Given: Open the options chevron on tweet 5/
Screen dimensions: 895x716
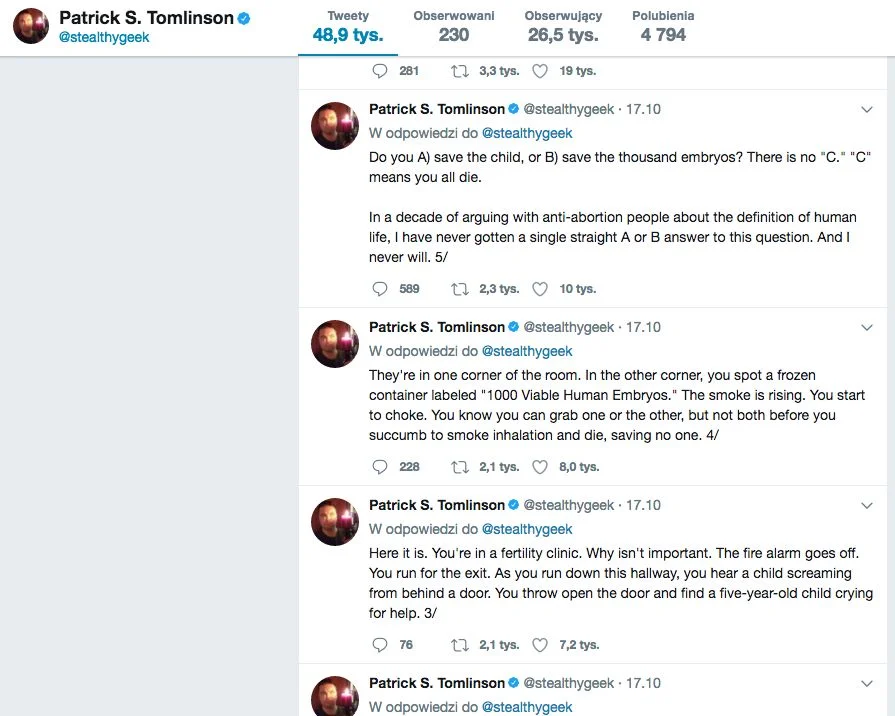Looking at the screenshot, I should coord(866,110).
